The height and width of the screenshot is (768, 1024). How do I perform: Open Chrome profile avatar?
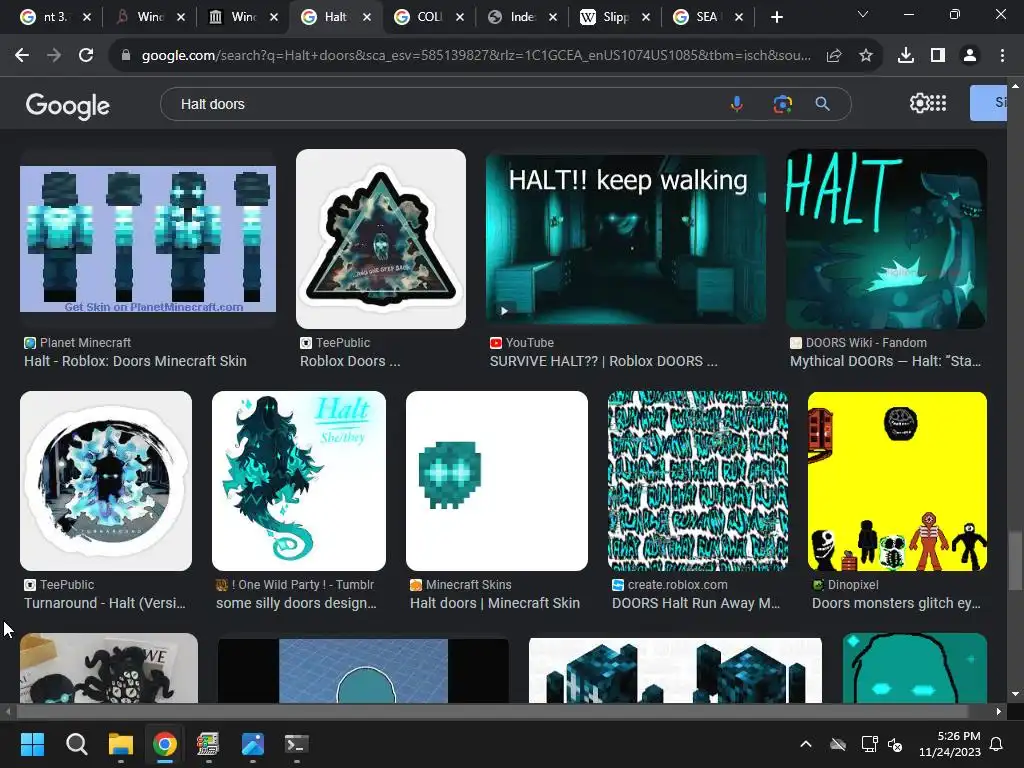[970, 56]
